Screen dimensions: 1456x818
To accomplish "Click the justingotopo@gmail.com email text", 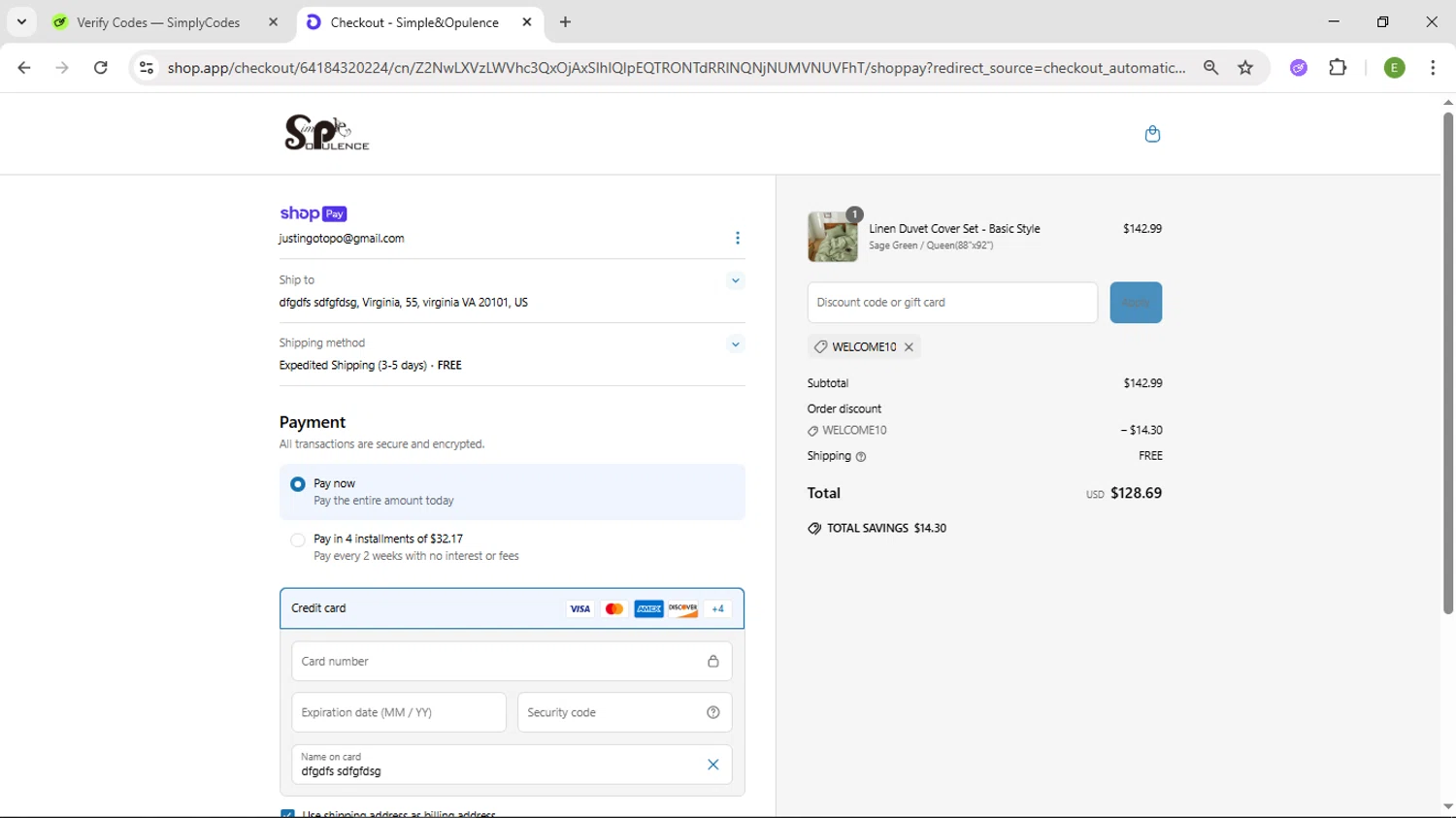I will [342, 239].
